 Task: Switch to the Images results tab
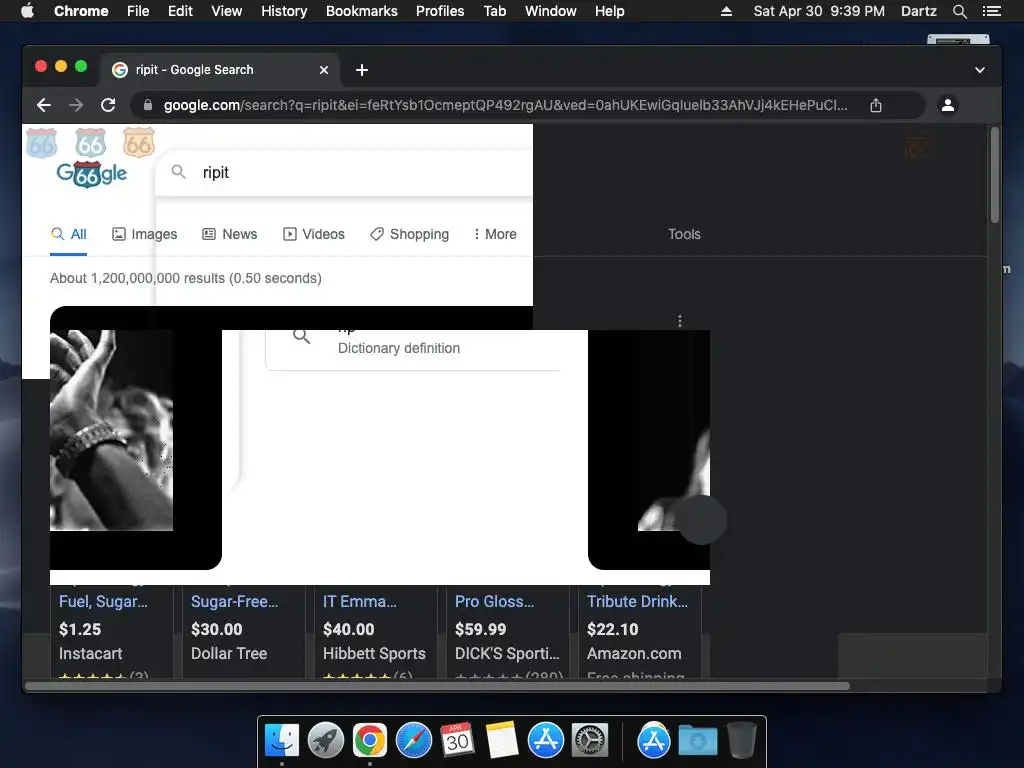144,234
